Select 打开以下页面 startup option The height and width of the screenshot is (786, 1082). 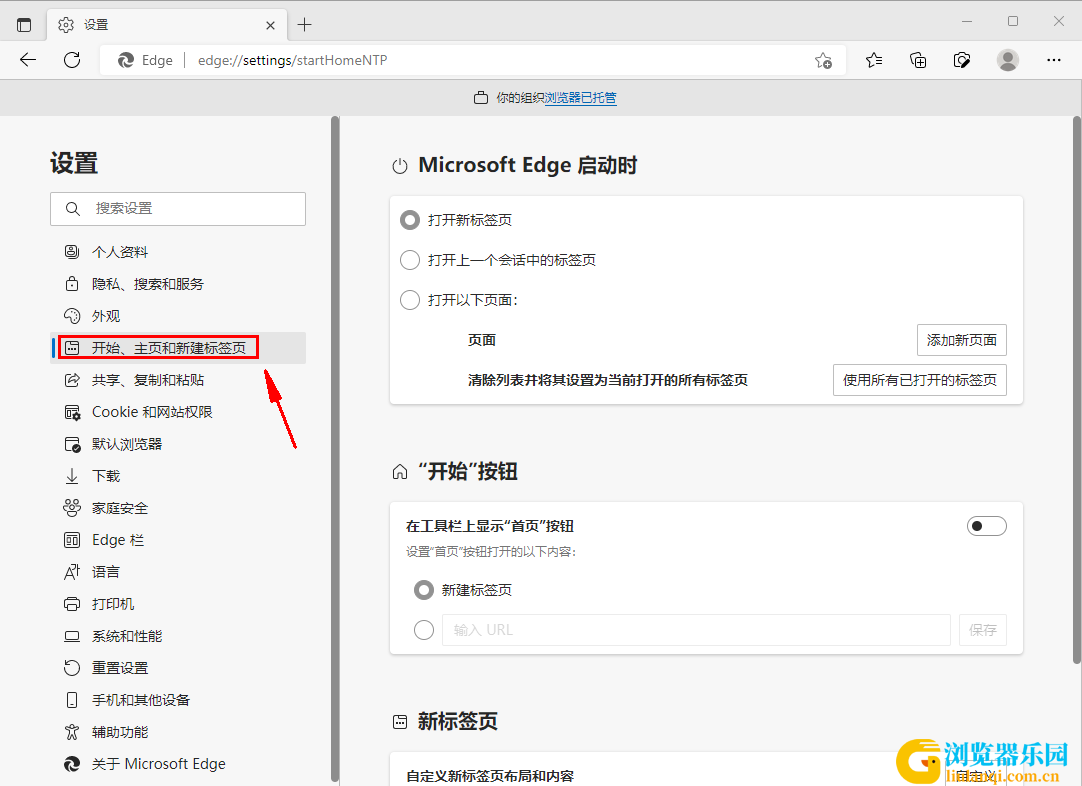410,300
